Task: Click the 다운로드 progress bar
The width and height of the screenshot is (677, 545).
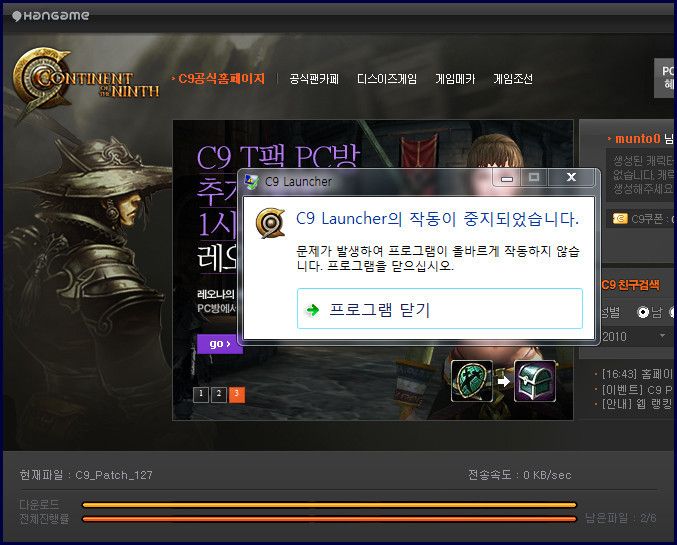Action: click(329, 504)
